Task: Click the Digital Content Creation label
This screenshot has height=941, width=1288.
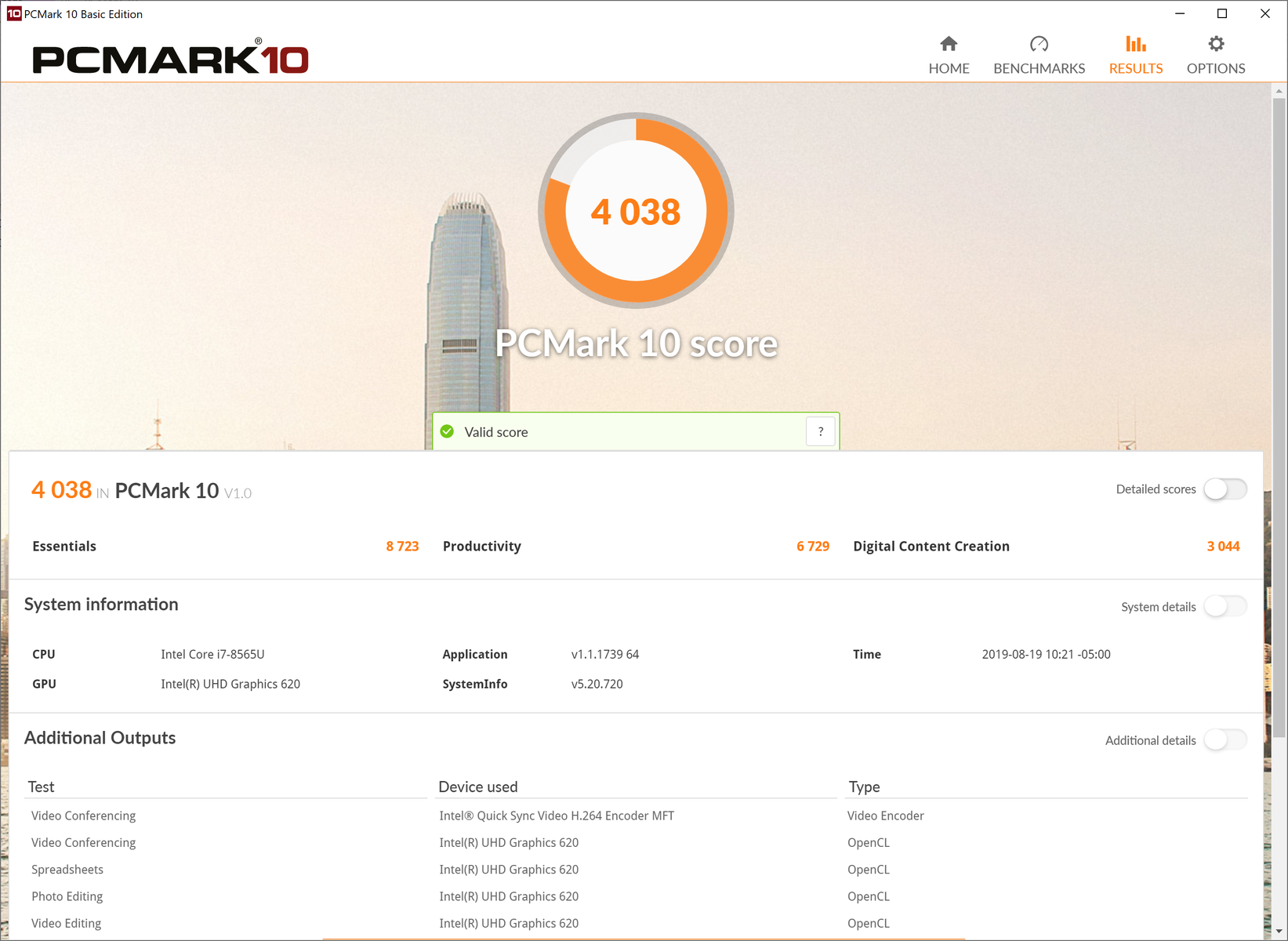Action: [931, 547]
